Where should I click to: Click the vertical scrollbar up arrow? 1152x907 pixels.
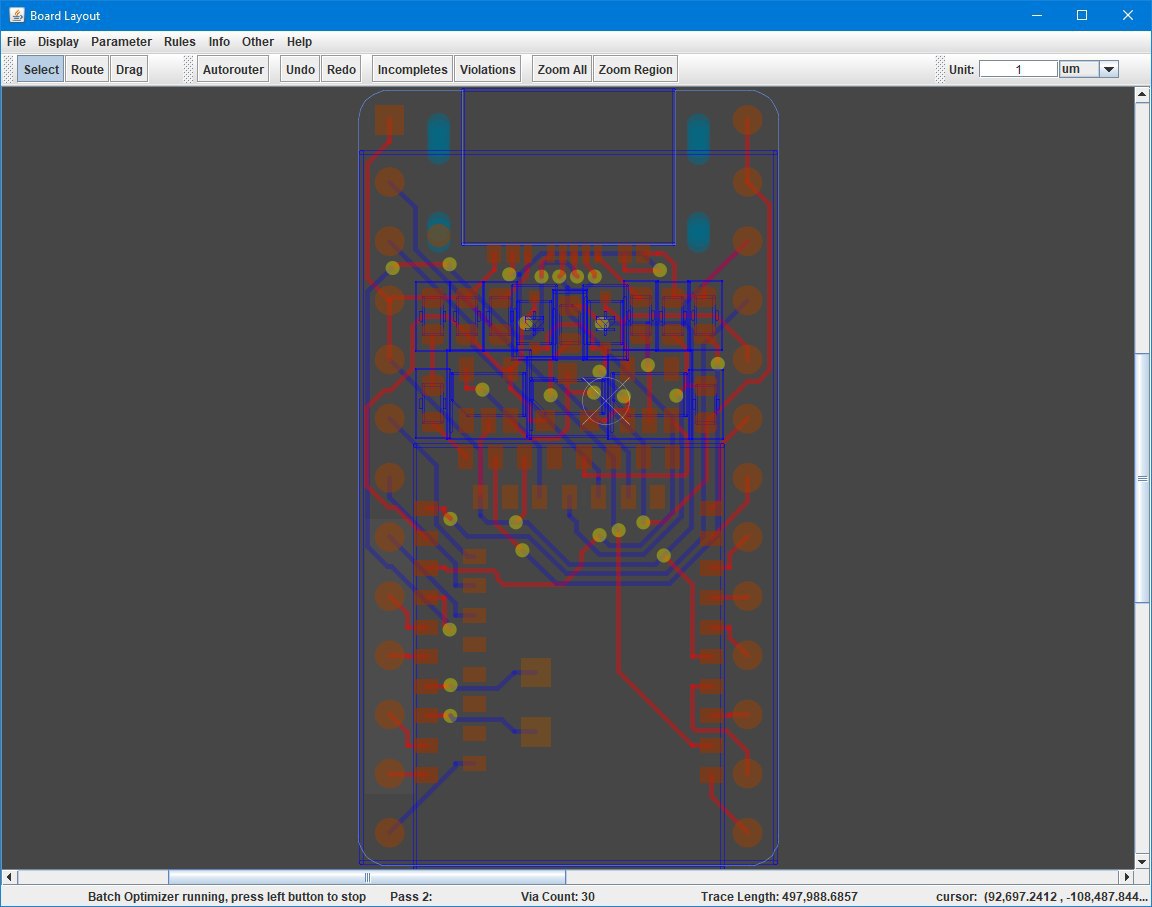[x=1142, y=94]
